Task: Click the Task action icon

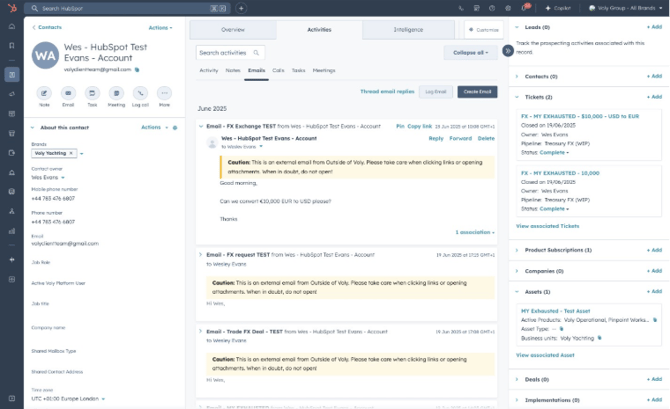Action: tap(92, 93)
